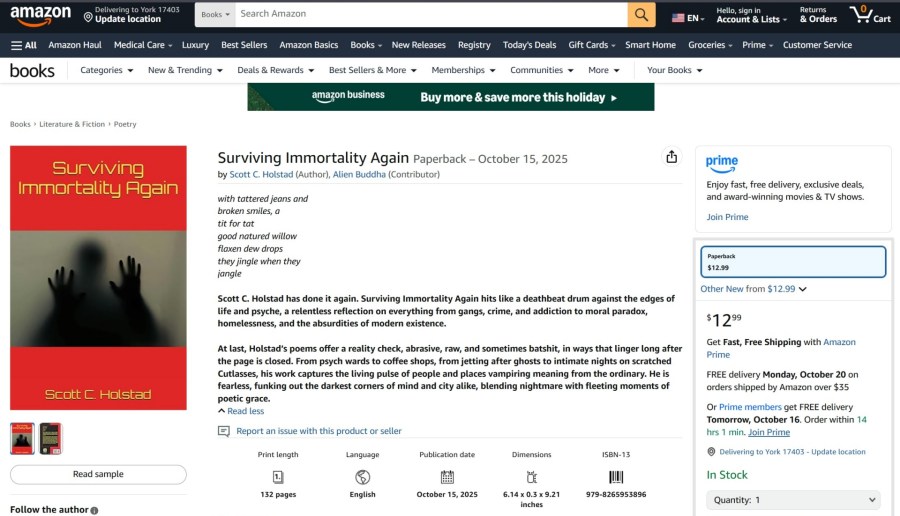Click into the Search Amazon field
Image resolution: width=900 pixels, height=516 pixels.
tap(430, 15)
